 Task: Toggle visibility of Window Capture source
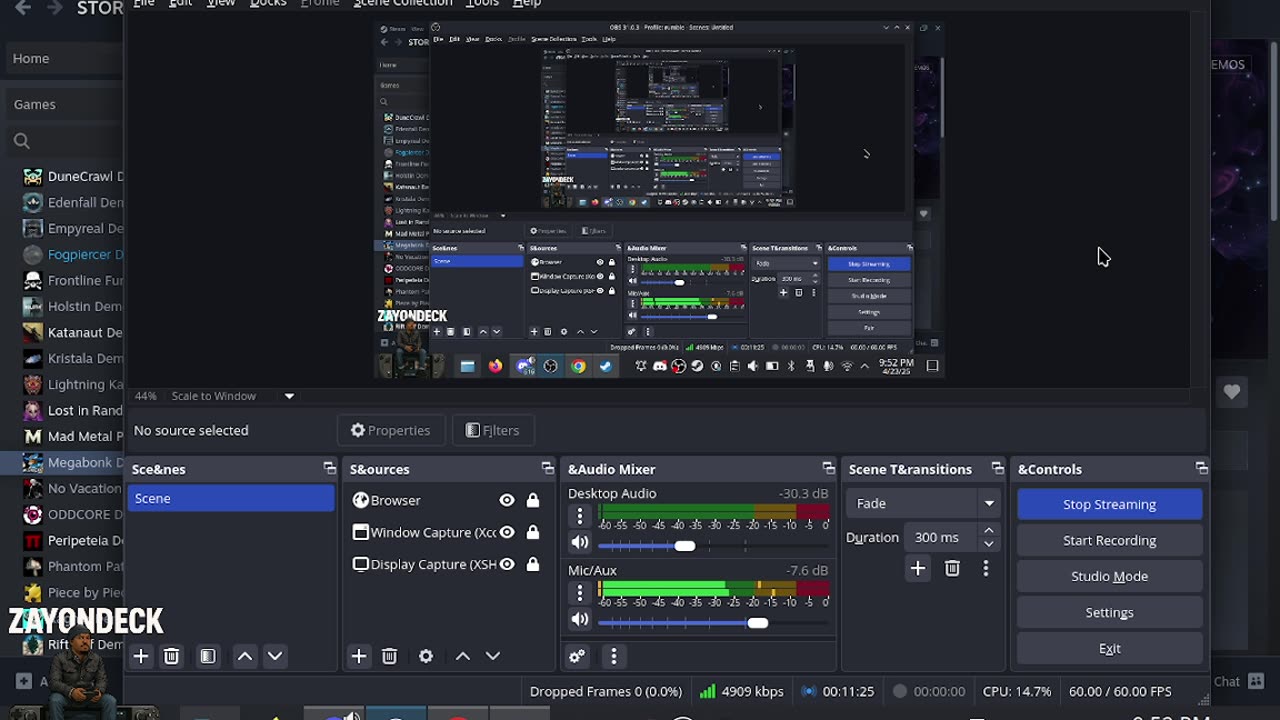pyautogui.click(x=507, y=533)
